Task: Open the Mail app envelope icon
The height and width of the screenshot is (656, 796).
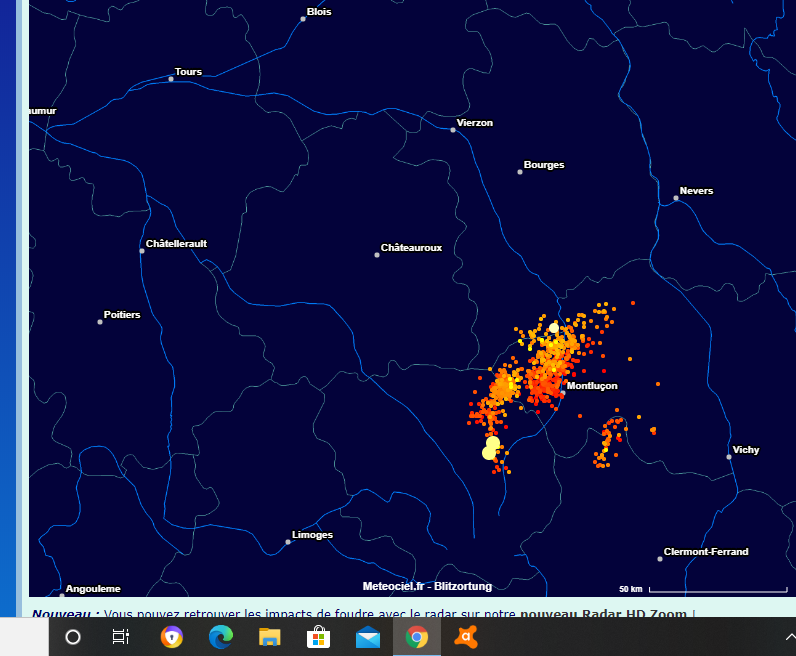Action: 368,637
